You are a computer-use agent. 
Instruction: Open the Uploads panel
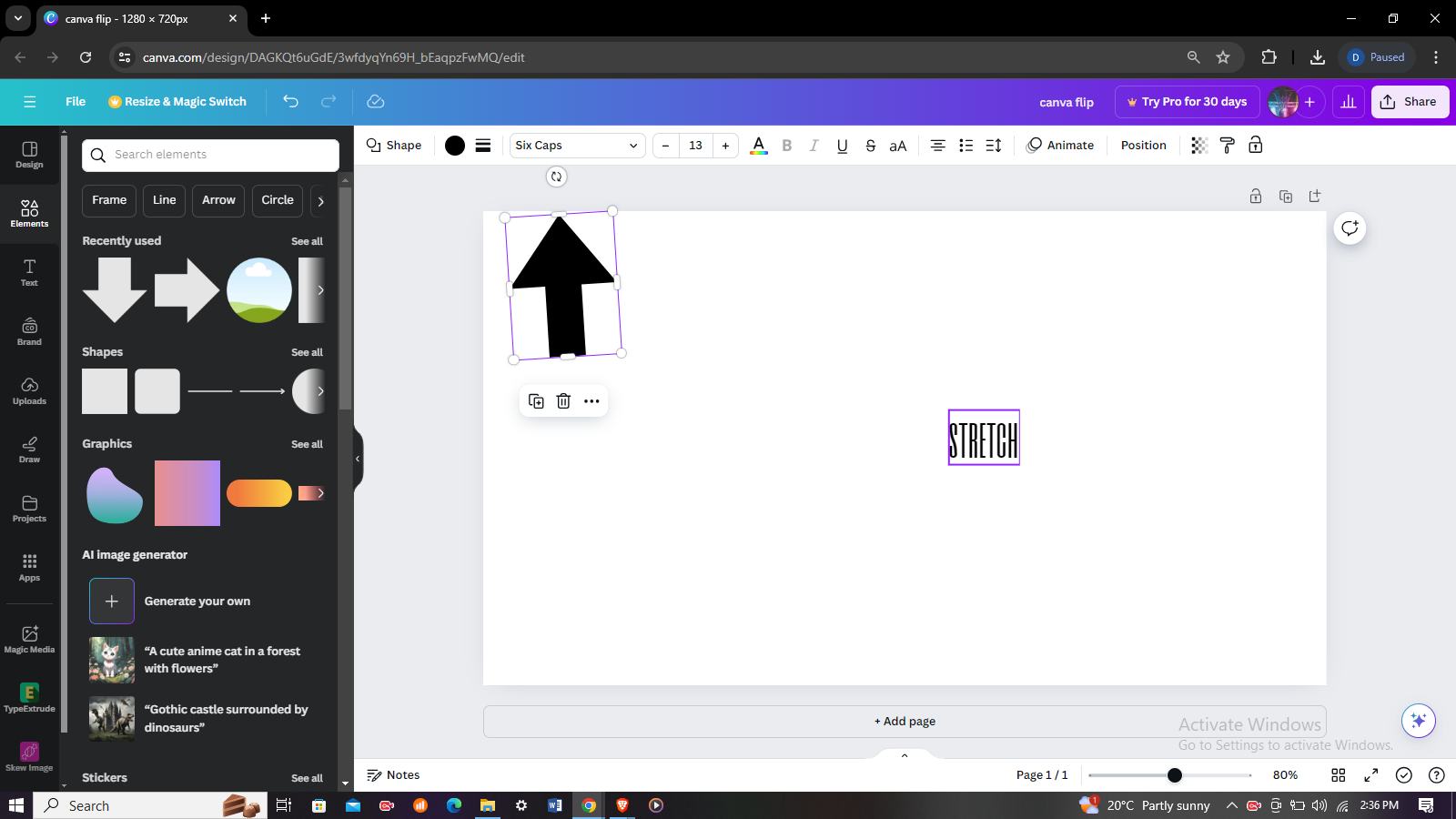coord(29,391)
